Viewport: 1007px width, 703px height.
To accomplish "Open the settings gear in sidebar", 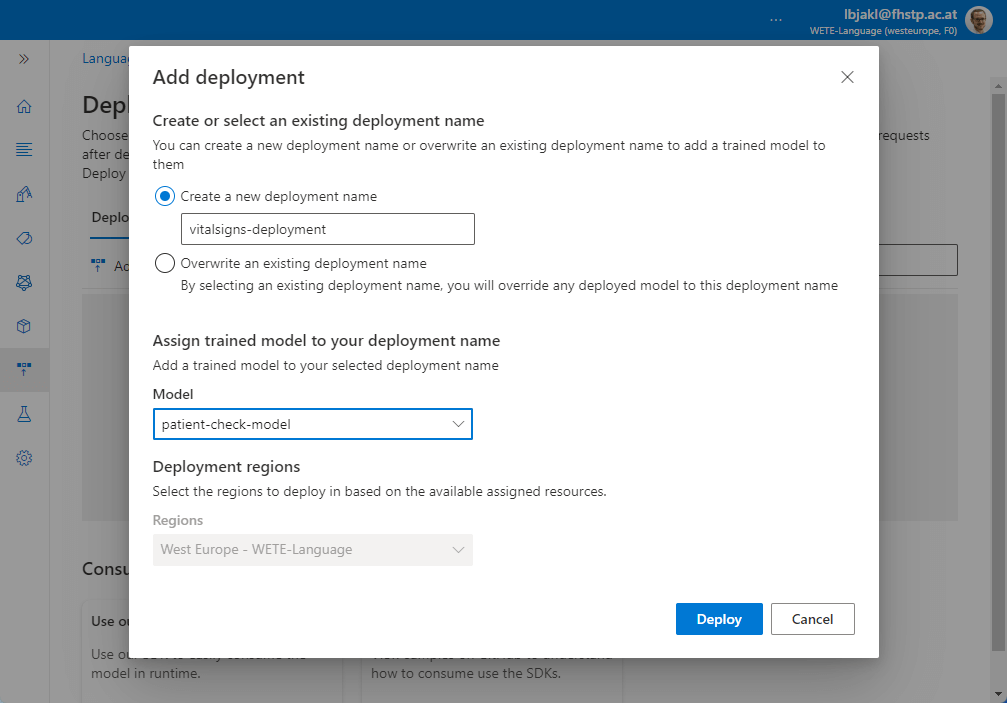I will coord(24,458).
